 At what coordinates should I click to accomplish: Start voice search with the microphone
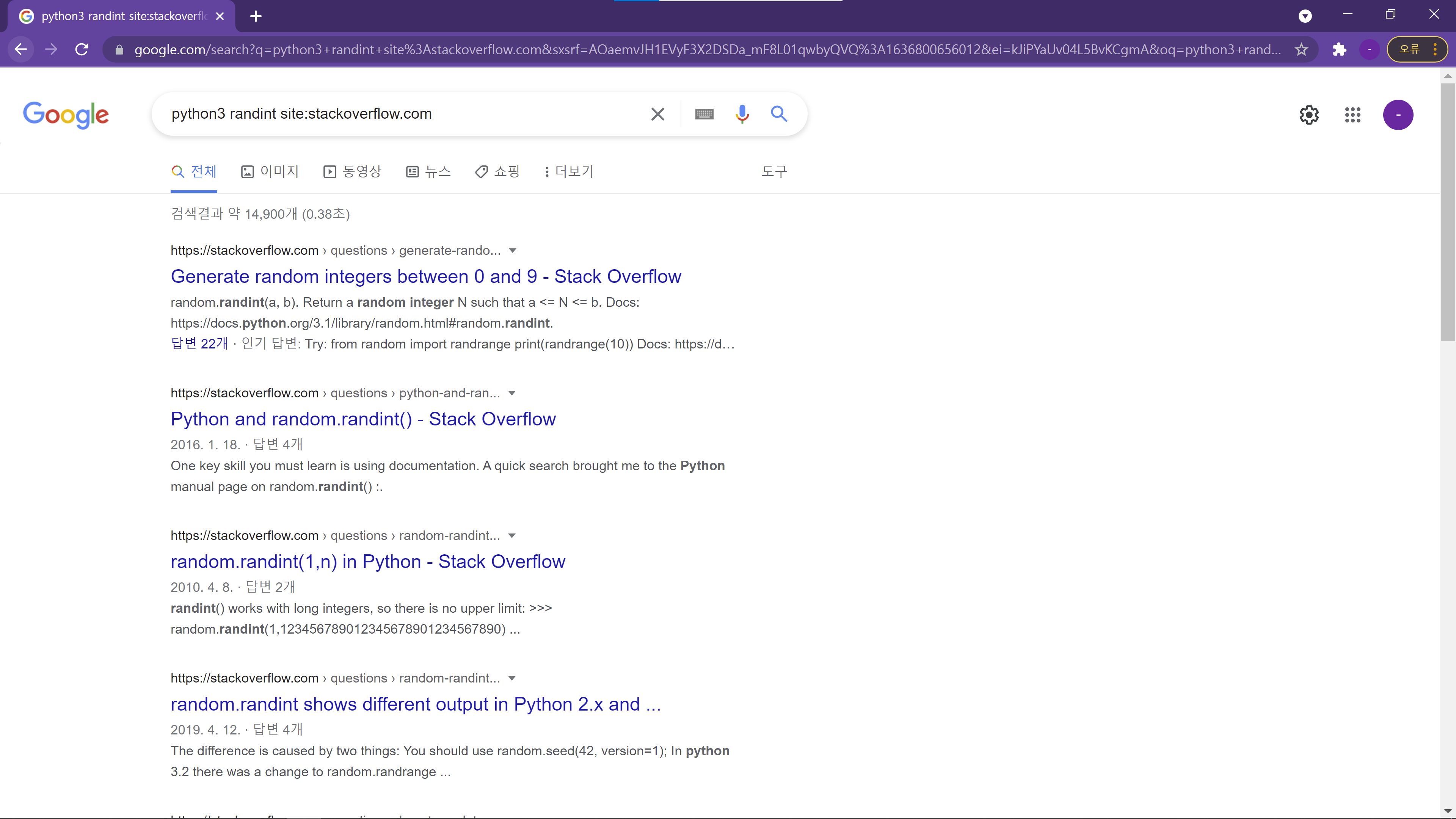point(742,114)
